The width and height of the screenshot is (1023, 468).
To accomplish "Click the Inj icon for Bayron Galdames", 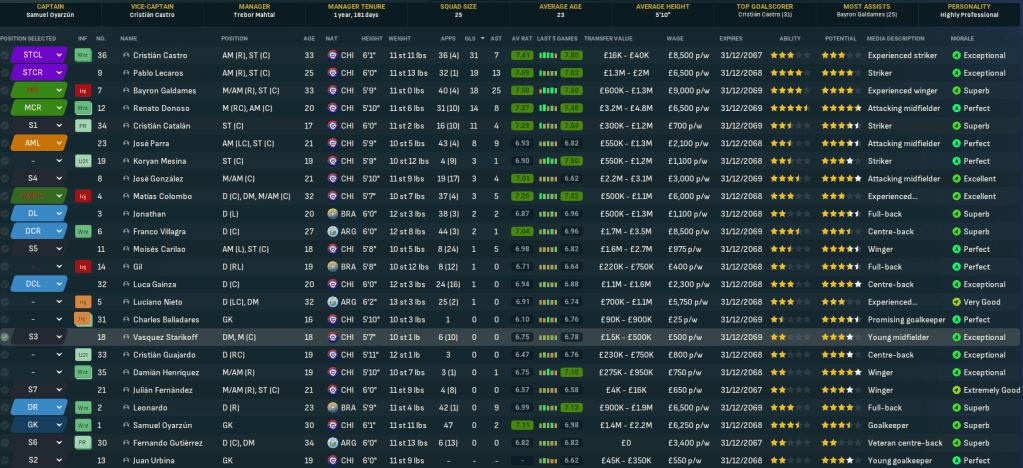I will pyautogui.click(x=84, y=90).
